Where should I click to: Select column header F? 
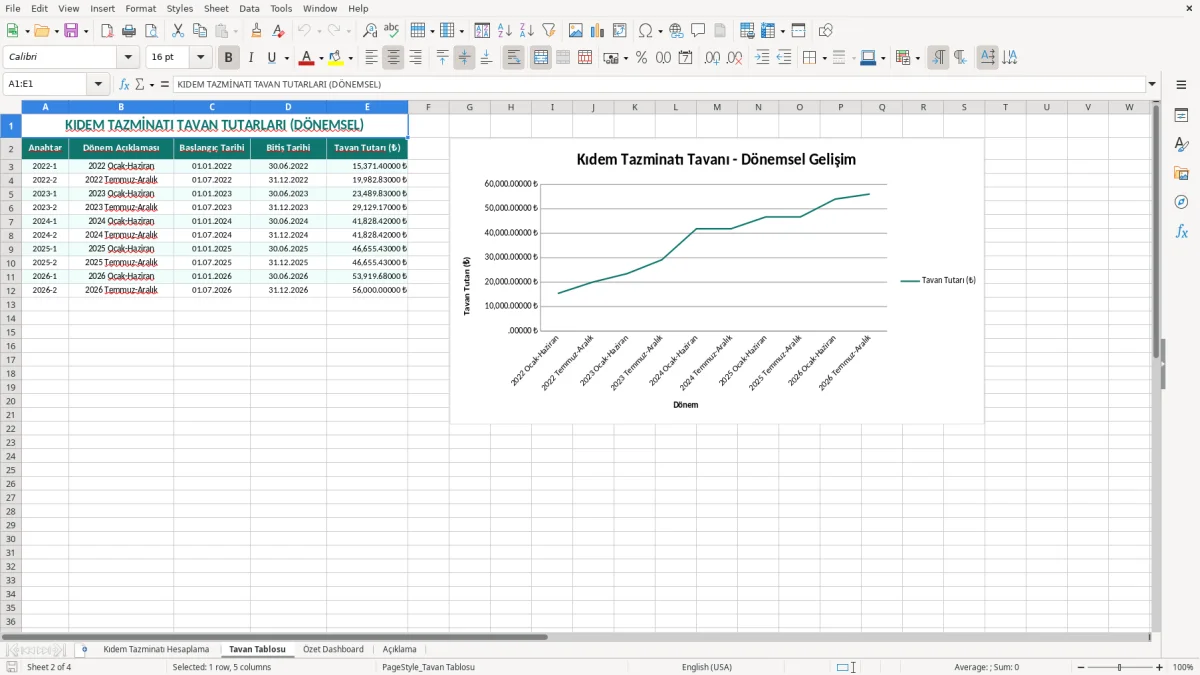[428, 107]
